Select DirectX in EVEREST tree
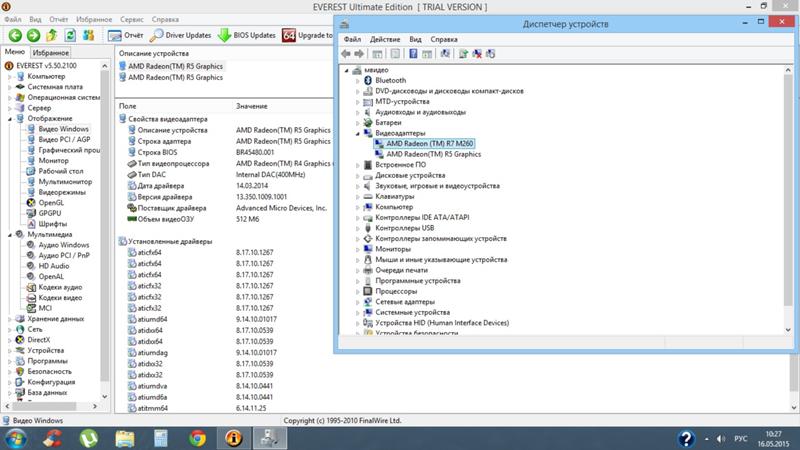Image resolution: width=800 pixels, height=450 pixels. point(39,340)
